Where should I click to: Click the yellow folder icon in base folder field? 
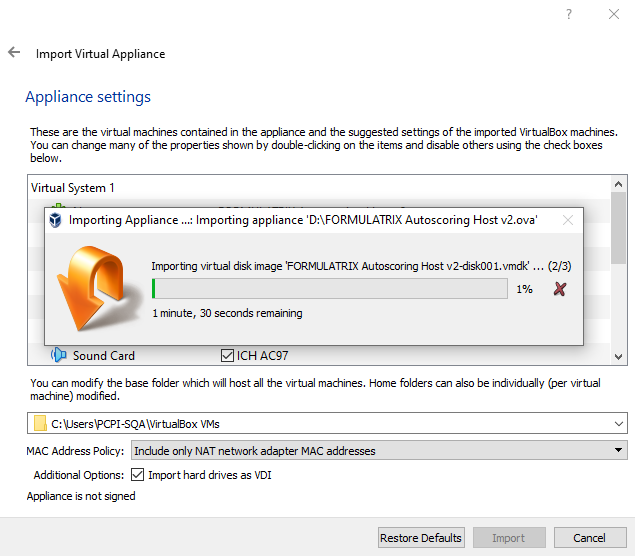(41, 424)
